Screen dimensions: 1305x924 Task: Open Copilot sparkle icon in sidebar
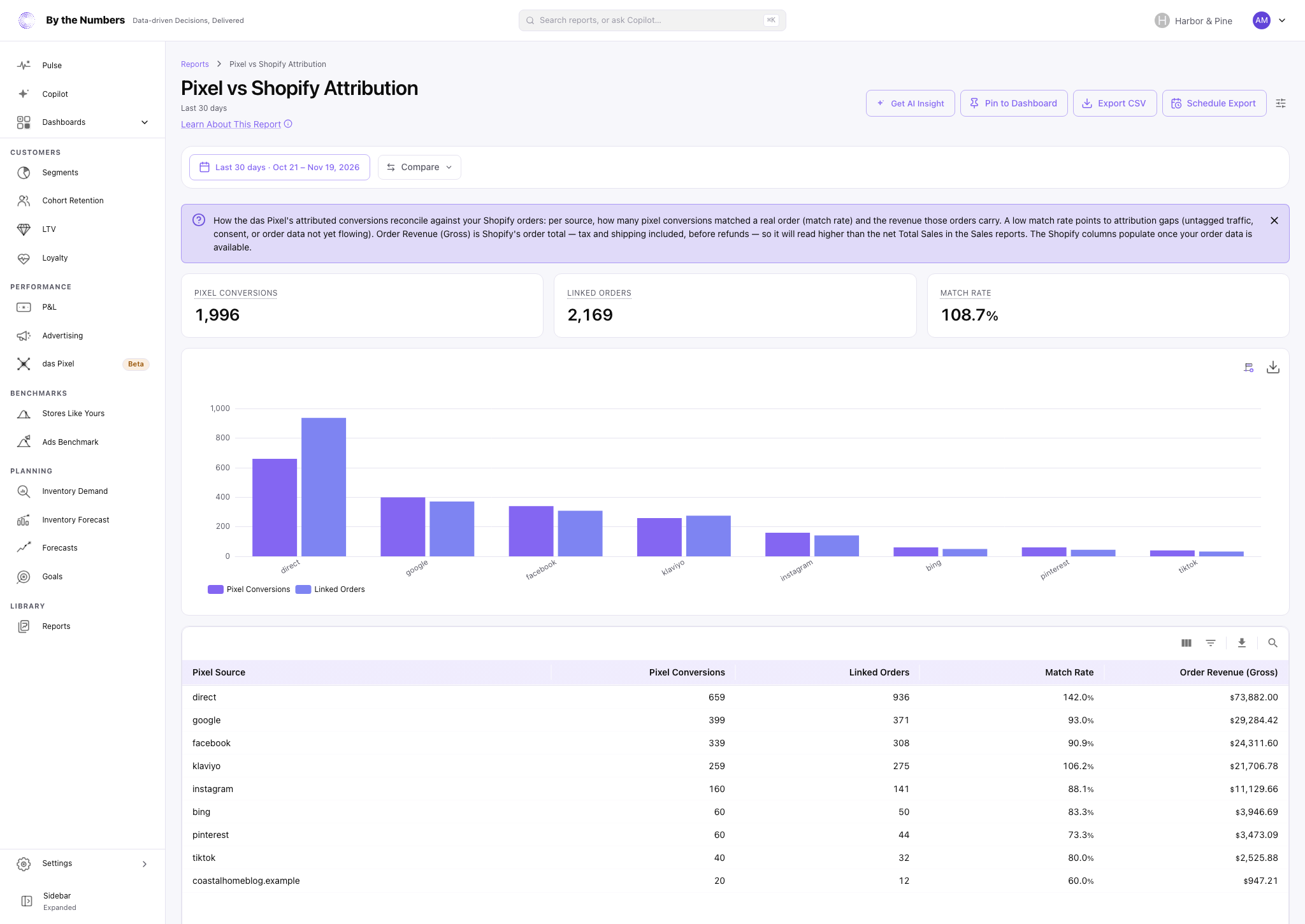tap(24, 94)
